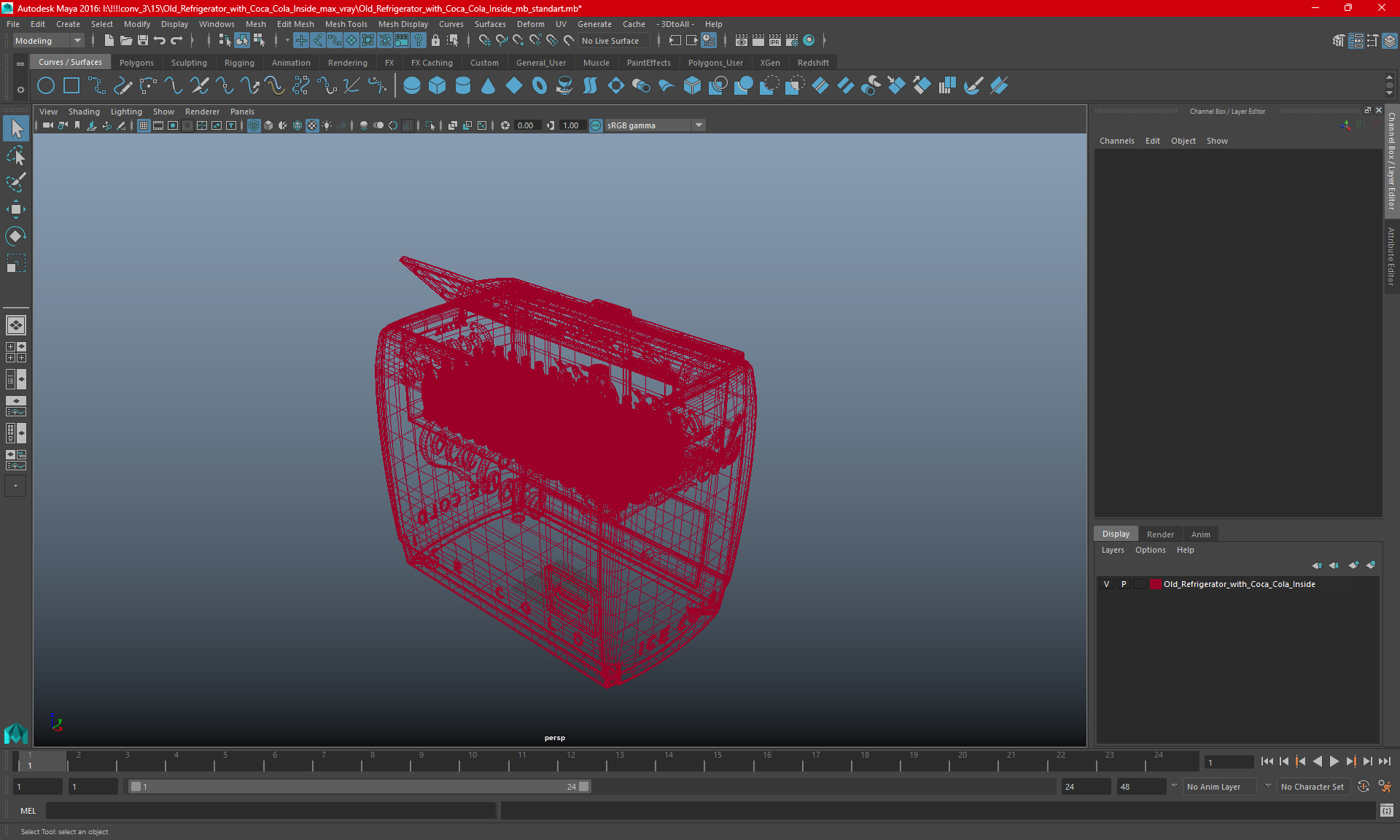This screenshot has width=1400, height=840.
Task: Open the Mesh Tools menu
Action: pos(346,24)
